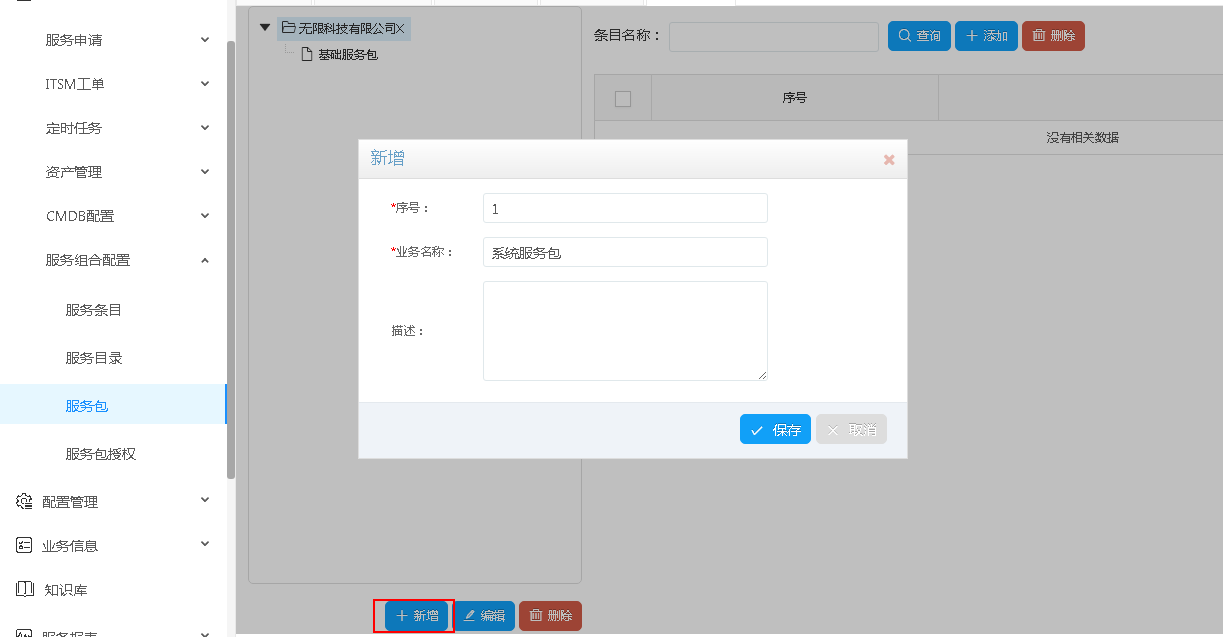Image resolution: width=1223 pixels, height=637 pixels.
Task: Click the bottom 删除 trash button
Action: (x=550, y=616)
